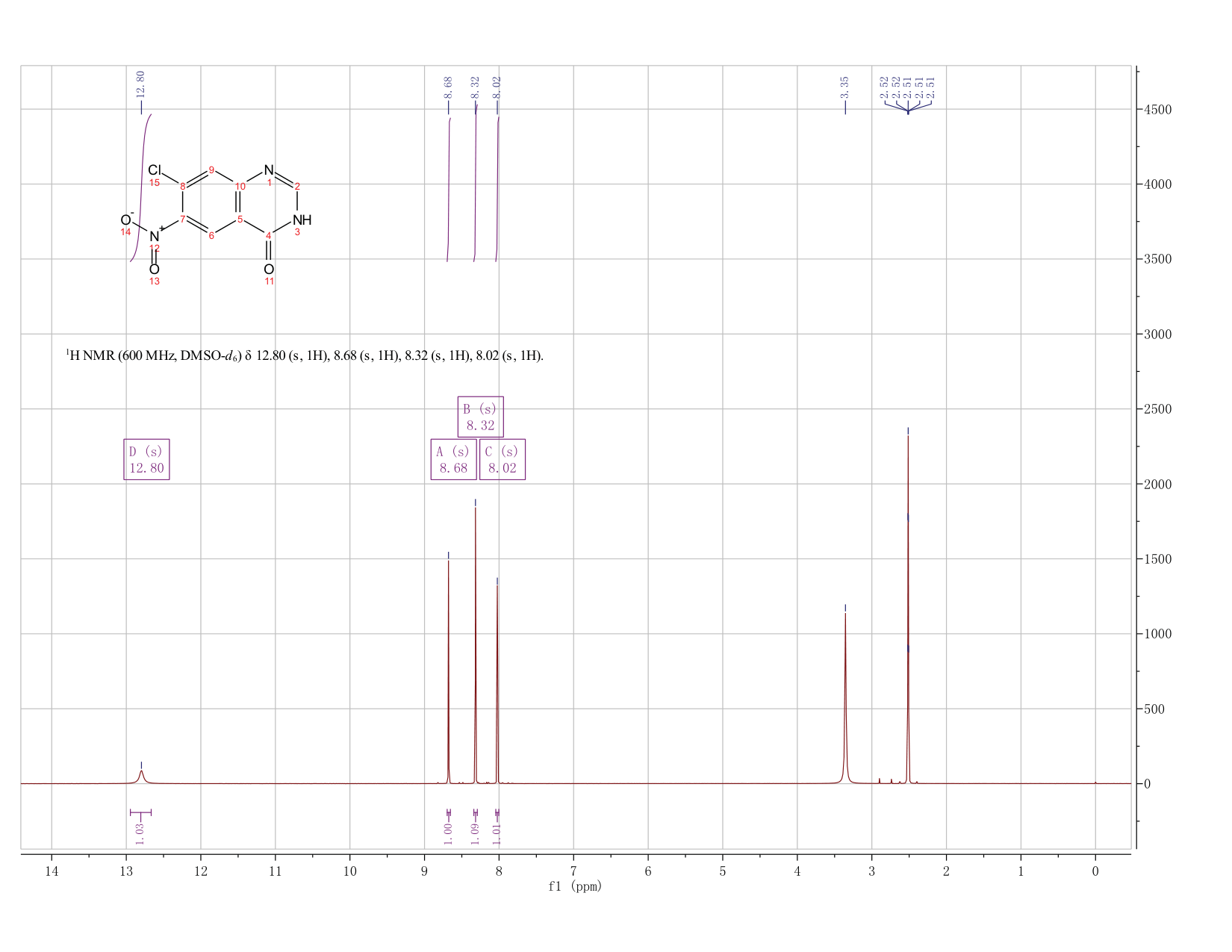Click the integral value 1.03 below baseline
This screenshot has width=1232, height=952.
tap(140, 833)
